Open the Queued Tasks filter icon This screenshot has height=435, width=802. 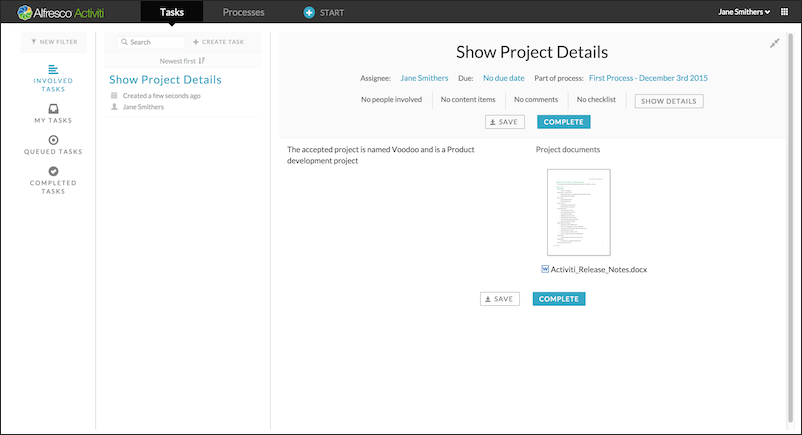54,140
